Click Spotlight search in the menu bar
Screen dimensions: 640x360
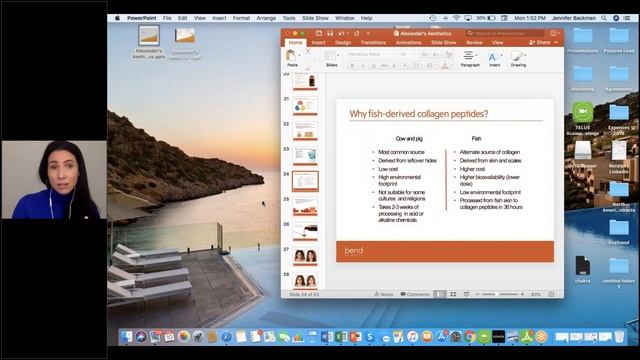pyautogui.click(x=604, y=18)
